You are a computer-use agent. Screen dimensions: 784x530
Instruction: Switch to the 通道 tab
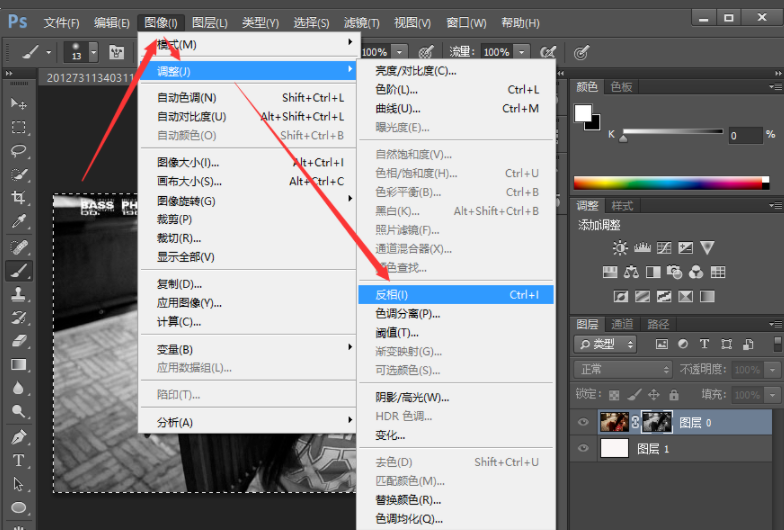(622, 324)
